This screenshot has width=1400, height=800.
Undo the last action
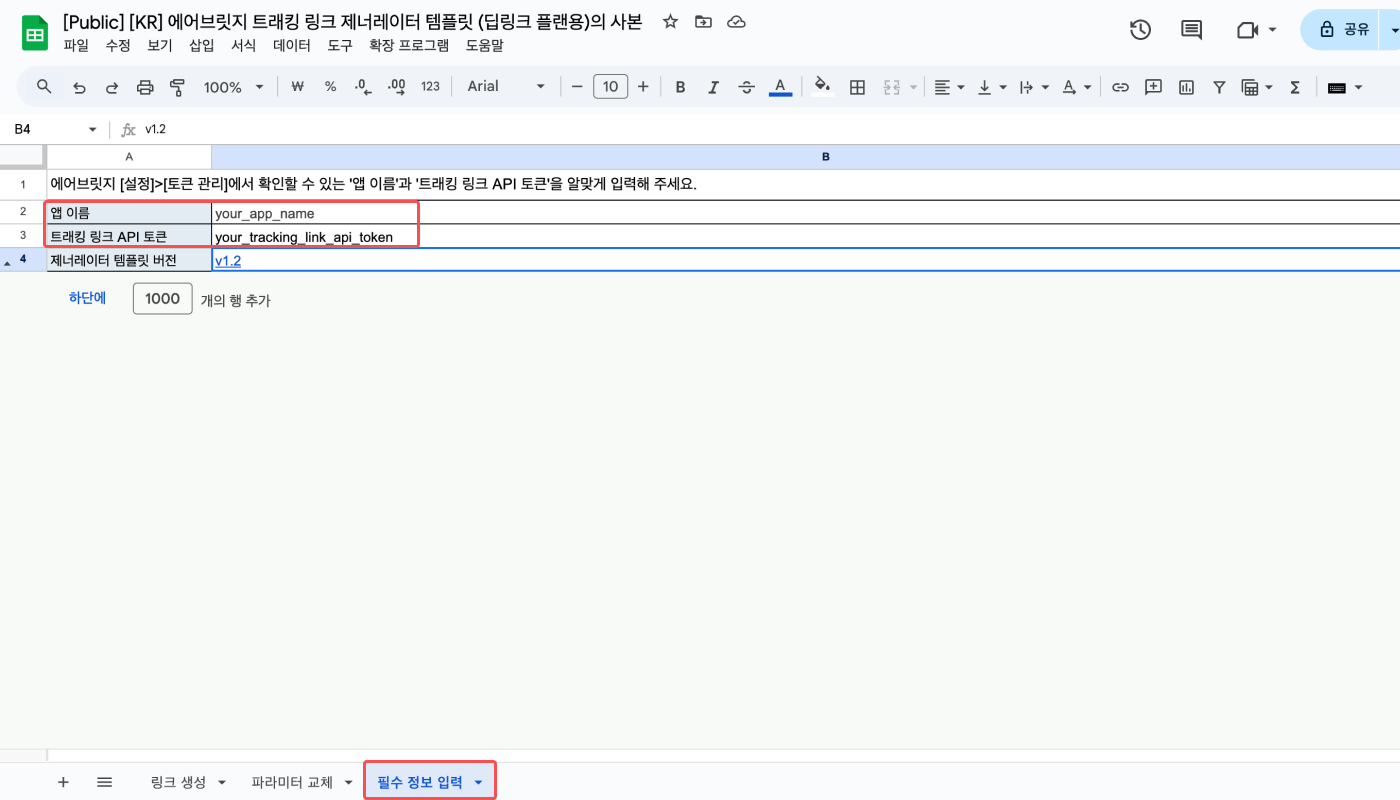(79, 87)
